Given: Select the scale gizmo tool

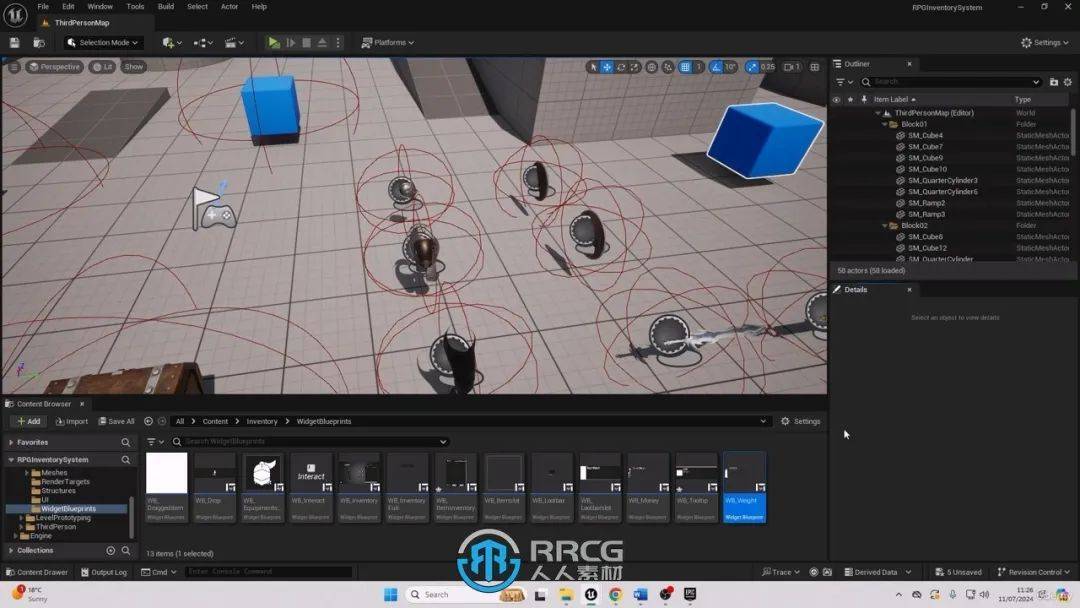Looking at the screenshot, I should pos(635,67).
